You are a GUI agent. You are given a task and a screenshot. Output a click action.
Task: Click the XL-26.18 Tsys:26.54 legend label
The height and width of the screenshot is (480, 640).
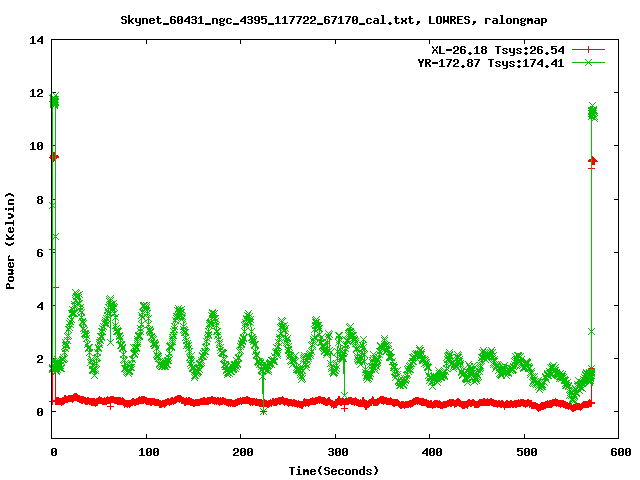point(498,50)
